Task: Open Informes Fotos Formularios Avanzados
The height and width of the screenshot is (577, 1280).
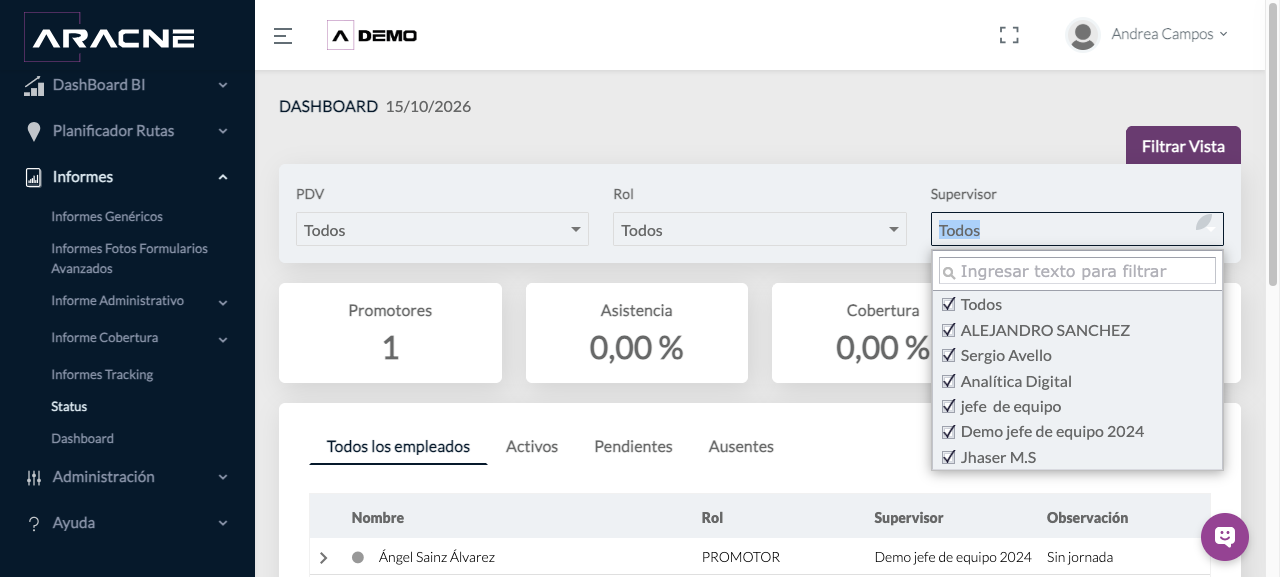Action: 130,258
